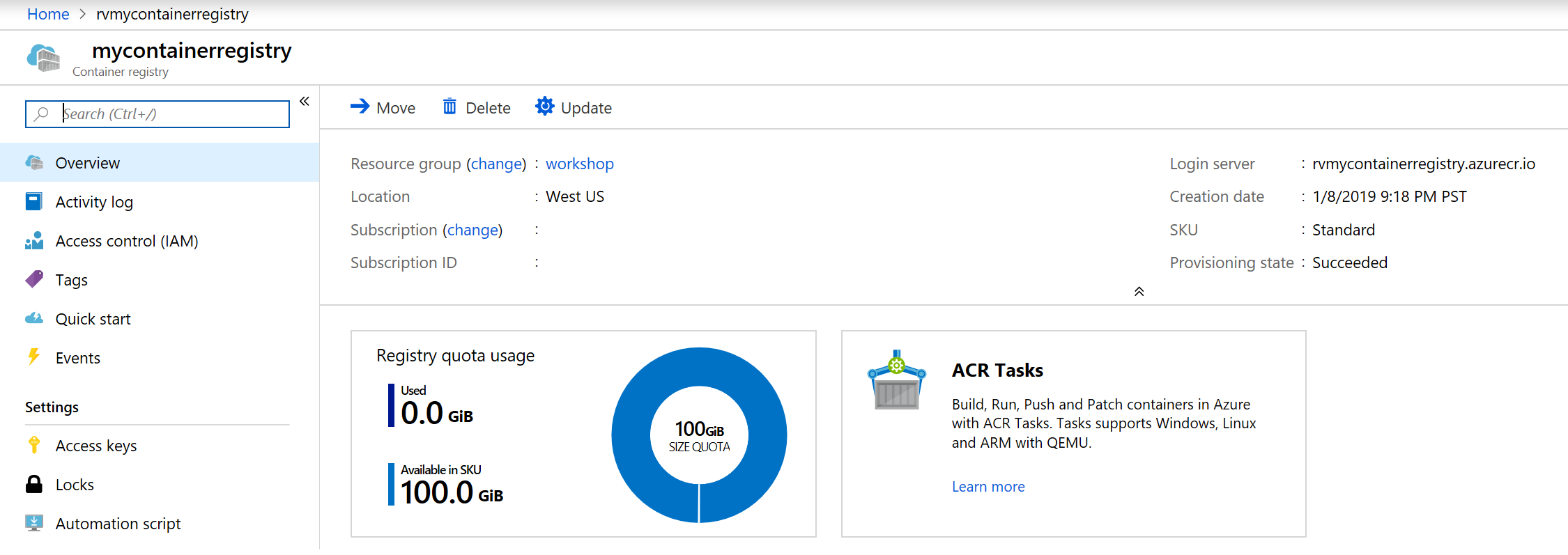Click the Overview cloud icon in sidebar

(34, 162)
